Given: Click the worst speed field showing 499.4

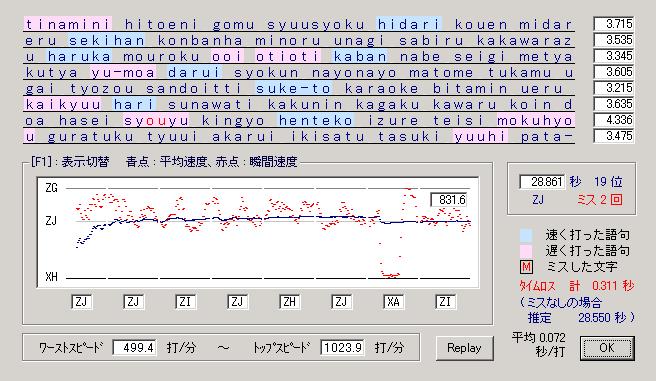Looking at the screenshot, I should pyautogui.click(x=135, y=348).
